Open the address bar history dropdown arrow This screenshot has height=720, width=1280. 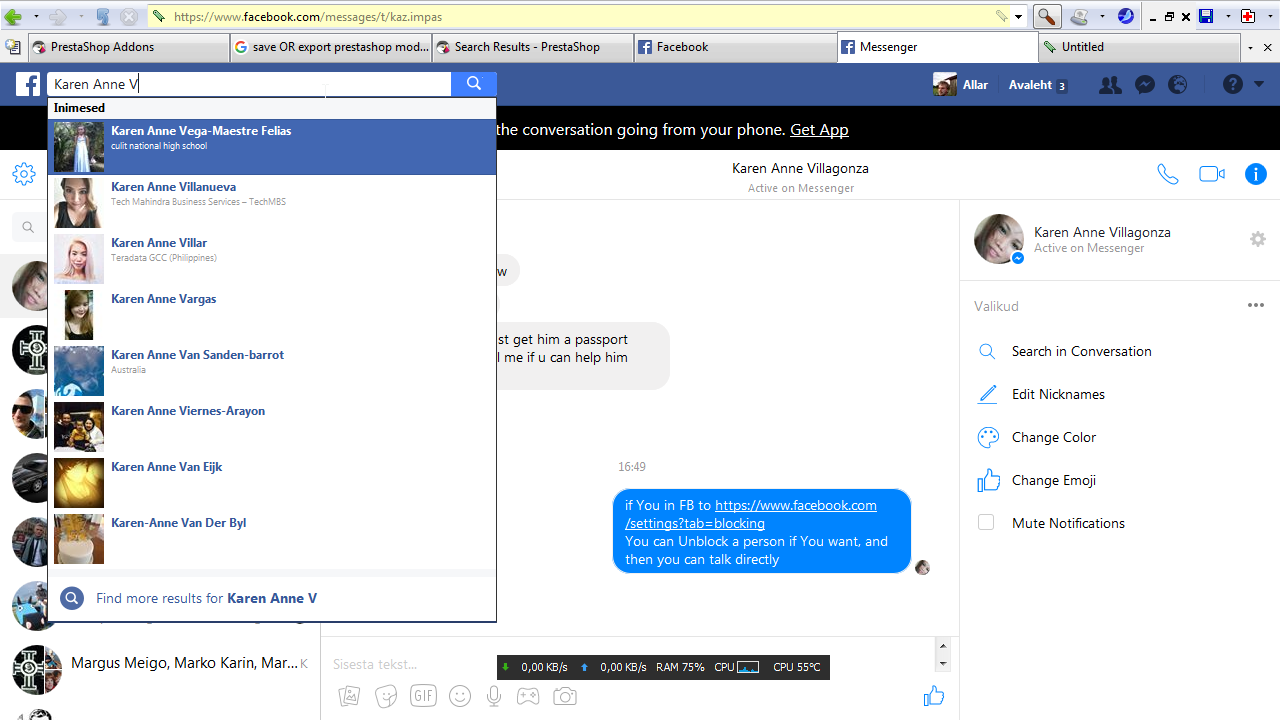point(1019,17)
